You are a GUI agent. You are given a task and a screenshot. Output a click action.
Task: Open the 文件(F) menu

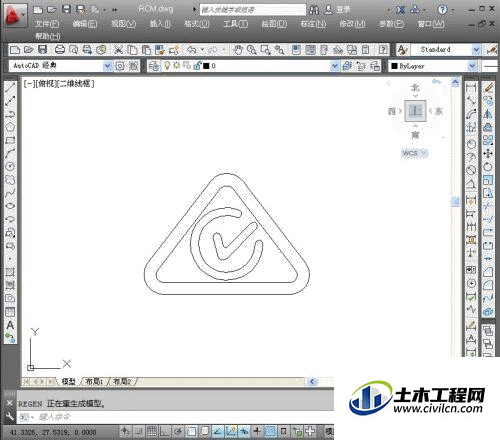click(x=47, y=24)
